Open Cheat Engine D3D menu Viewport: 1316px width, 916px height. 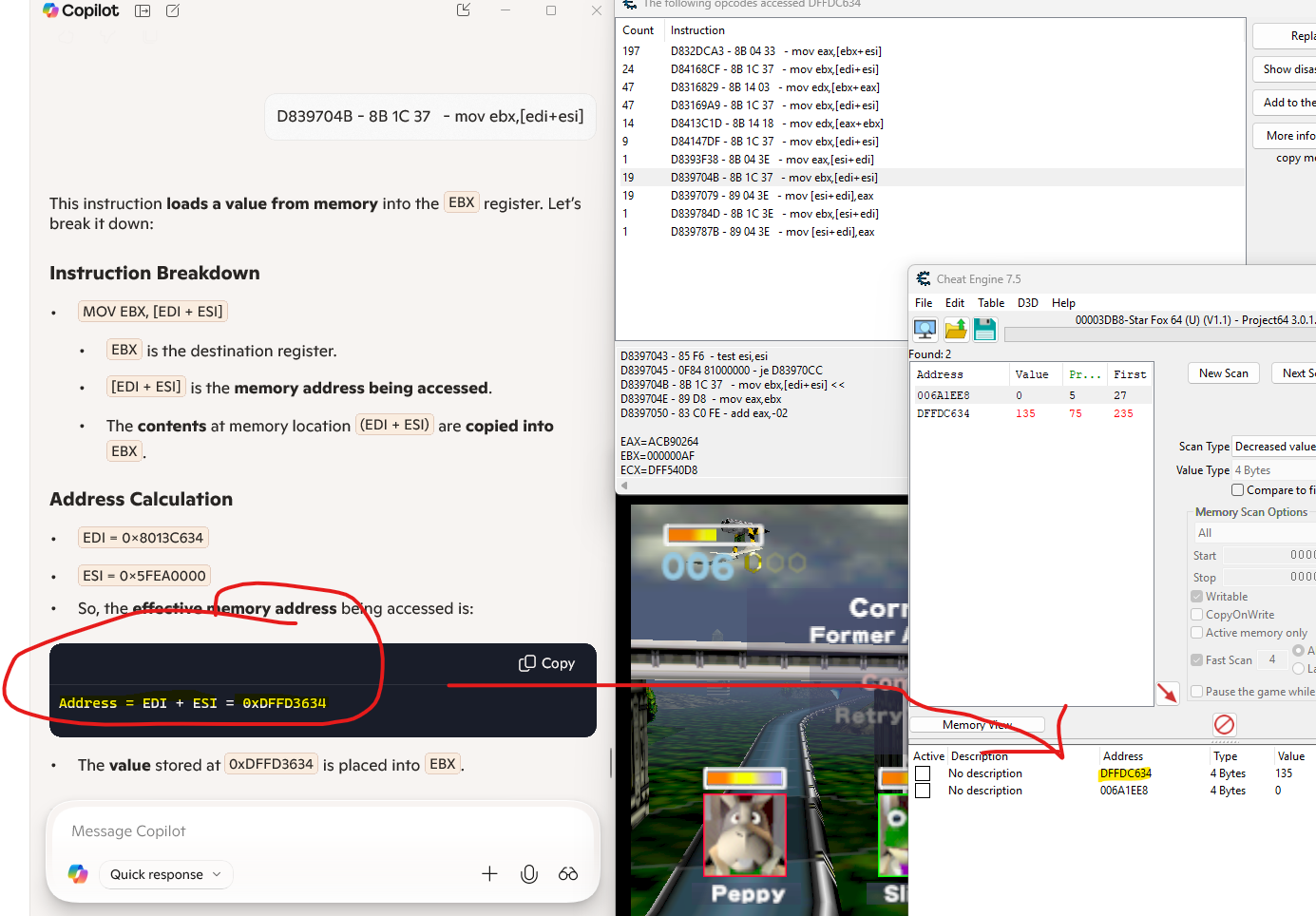(x=1028, y=303)
